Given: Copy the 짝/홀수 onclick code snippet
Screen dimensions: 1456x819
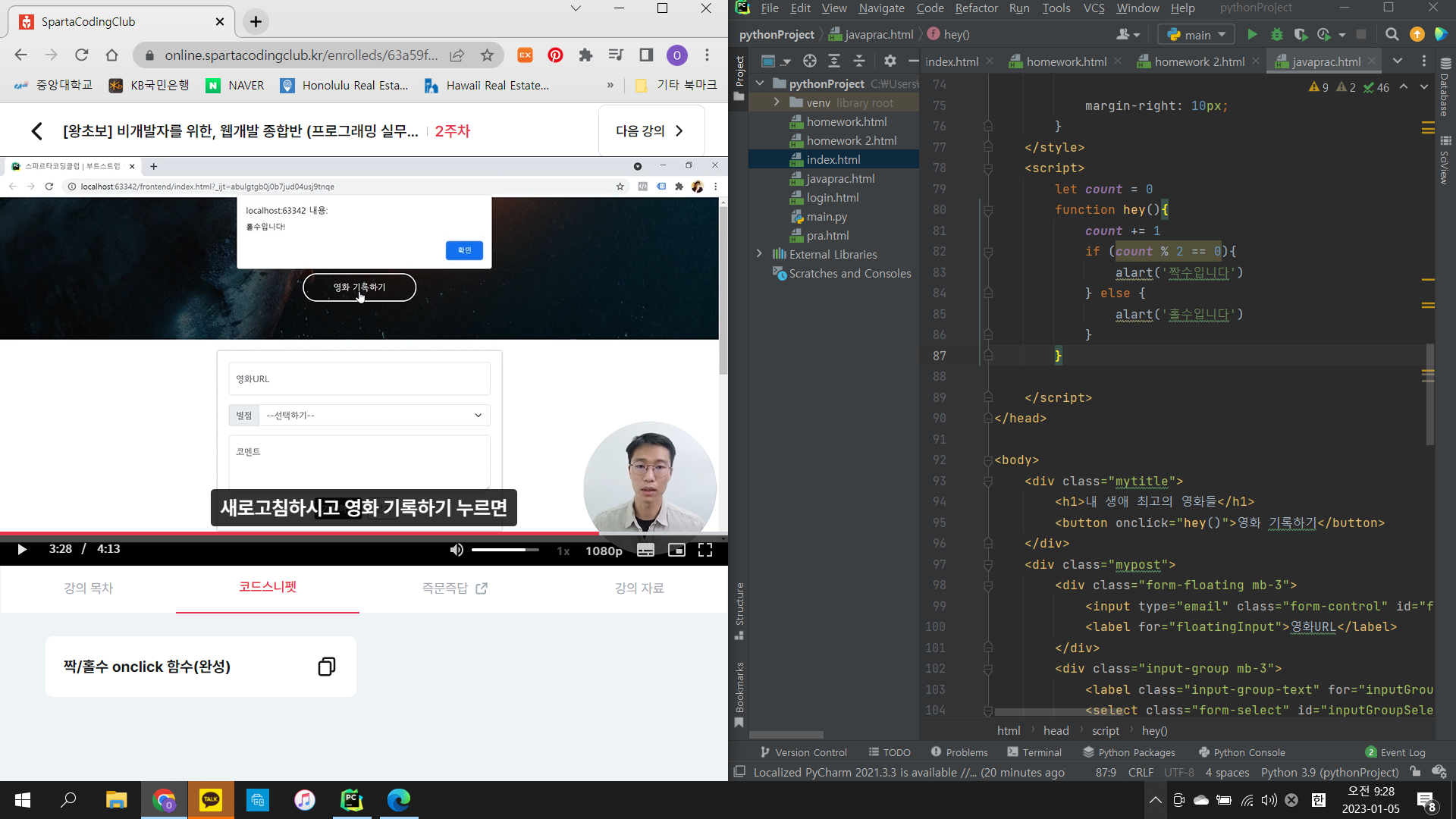Looking at the screenshot, I should pyautogui.click(x=327, y=667).
